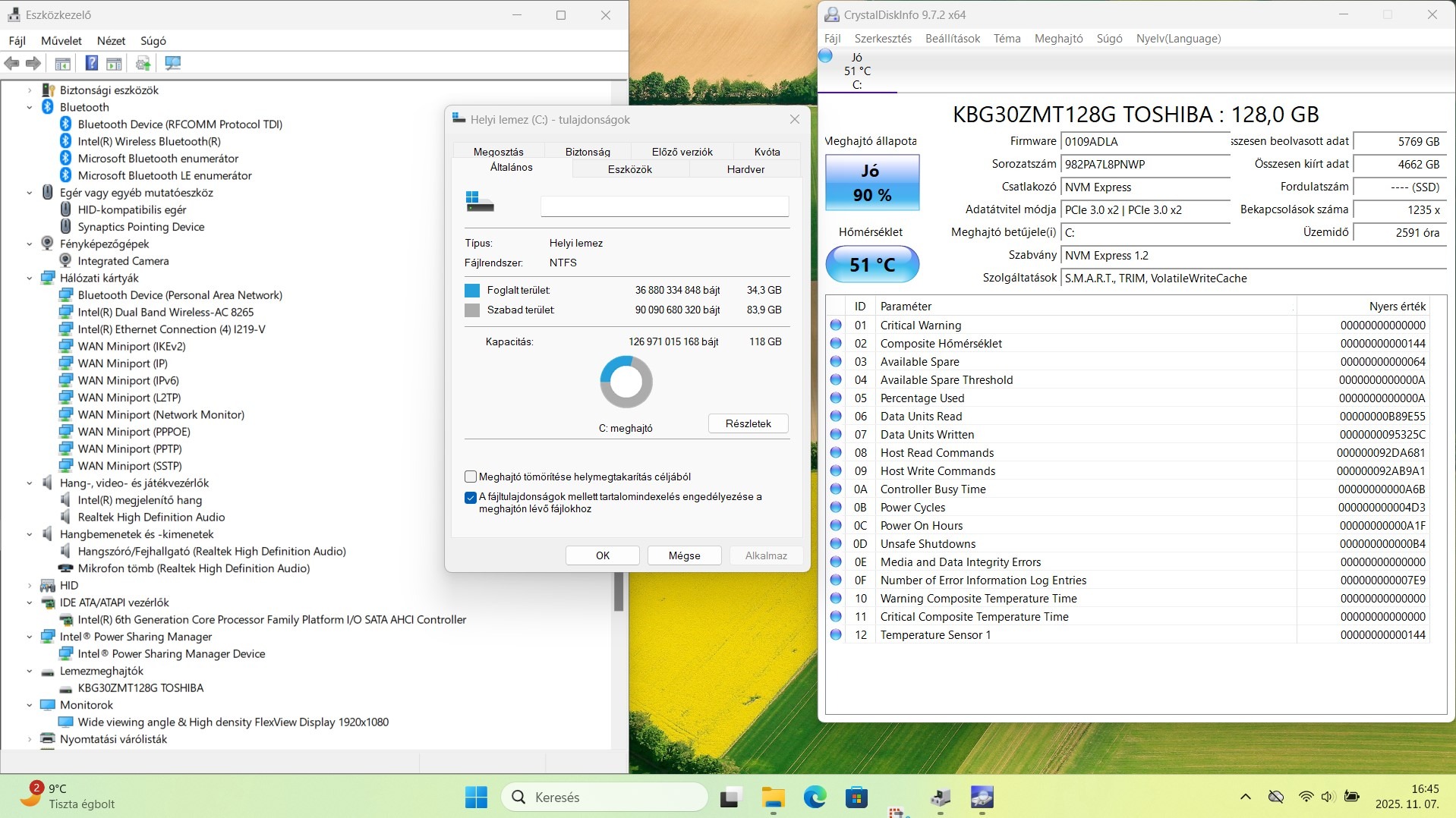This screenshot has height=818, width=1456.
Task: Launch Microsoft Edge from the taskbar
Action: coord(815,798)
